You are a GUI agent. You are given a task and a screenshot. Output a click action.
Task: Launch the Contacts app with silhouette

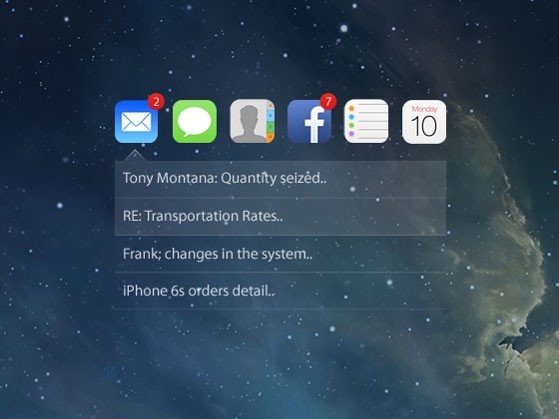(x=252, y=121)
